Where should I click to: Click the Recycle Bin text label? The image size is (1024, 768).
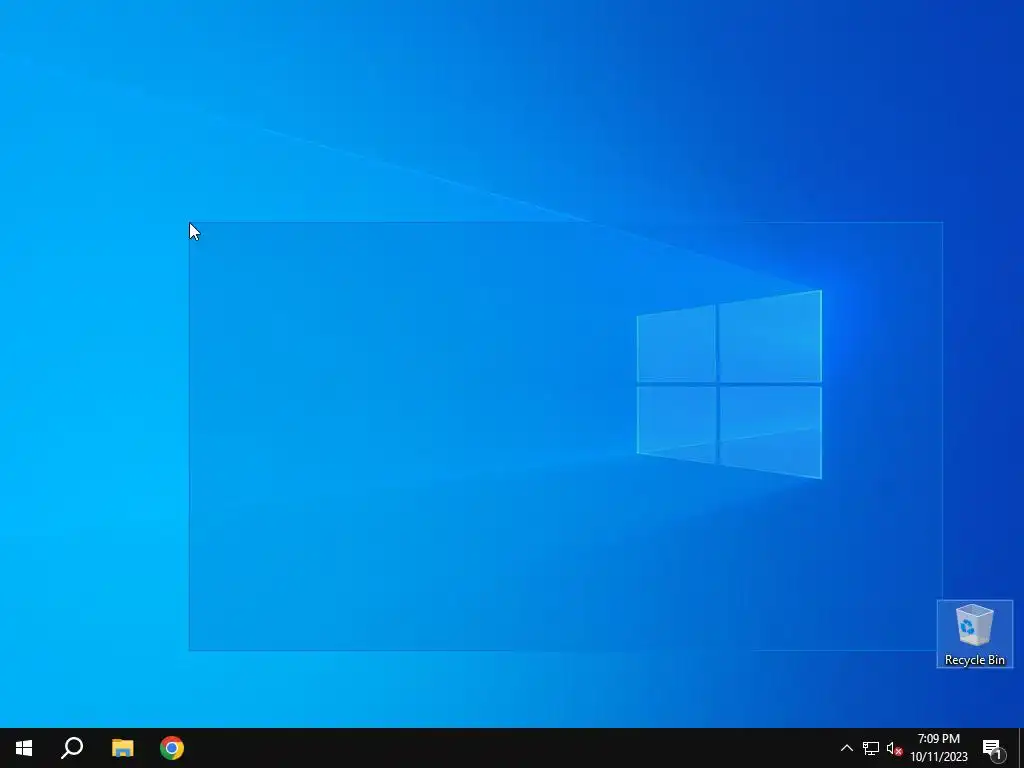click(974, 660)
